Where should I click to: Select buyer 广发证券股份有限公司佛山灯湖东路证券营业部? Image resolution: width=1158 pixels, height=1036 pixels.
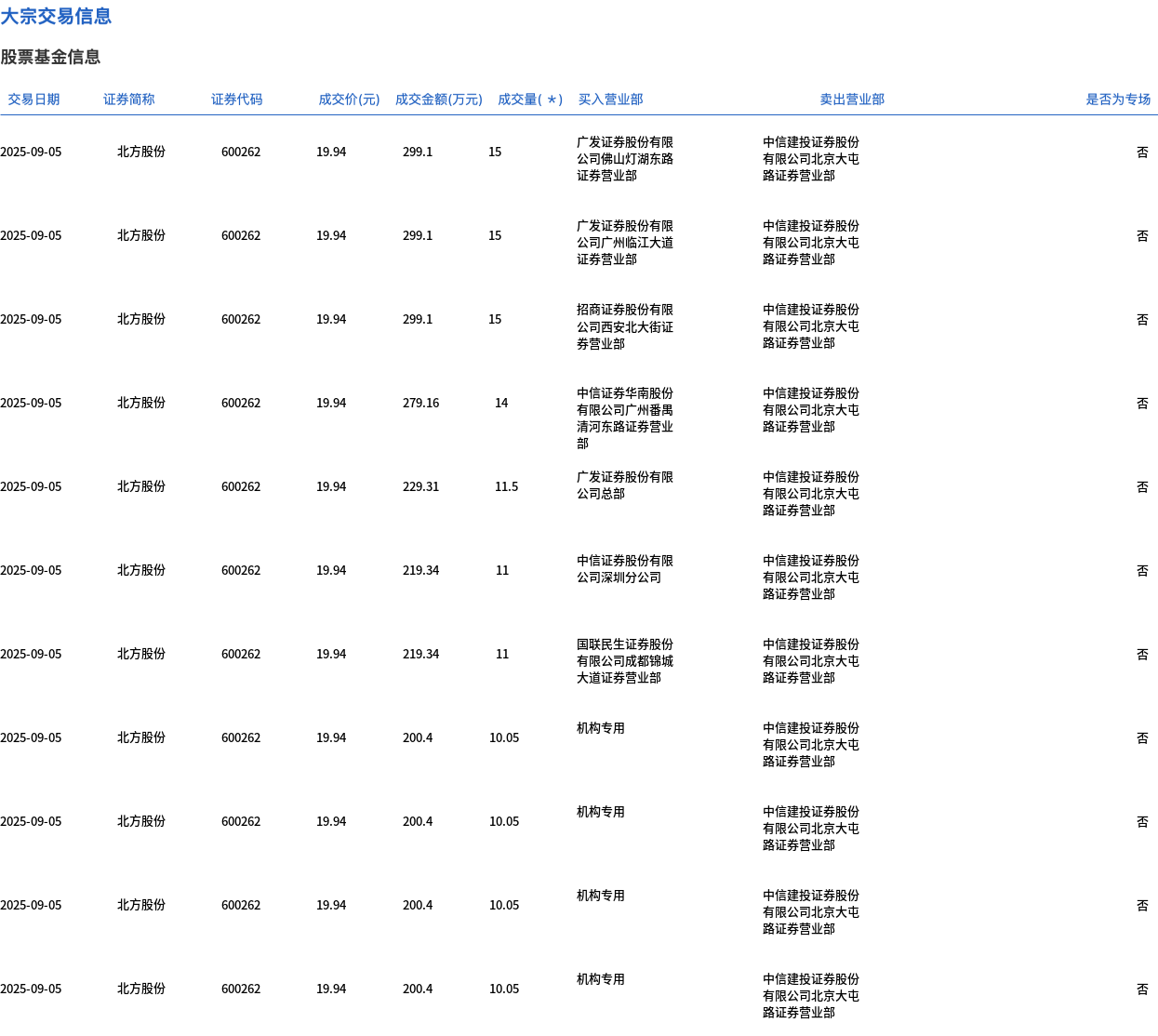pos(625,159)
